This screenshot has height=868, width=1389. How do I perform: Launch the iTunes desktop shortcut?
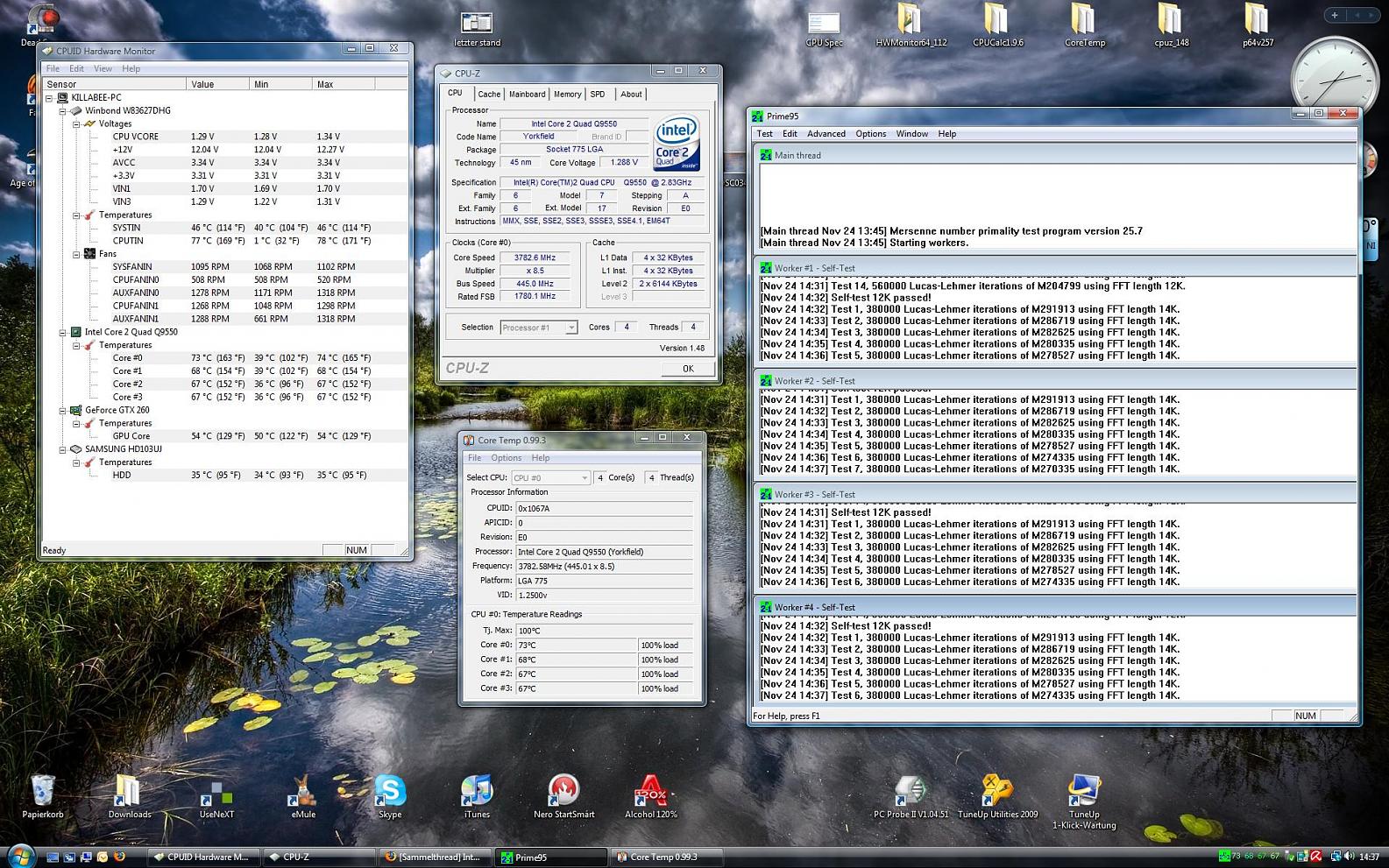coord(477,796)
